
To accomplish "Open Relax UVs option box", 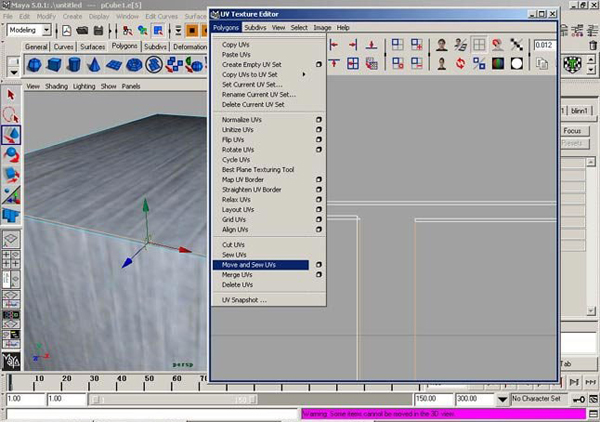I will pos(318,200).
